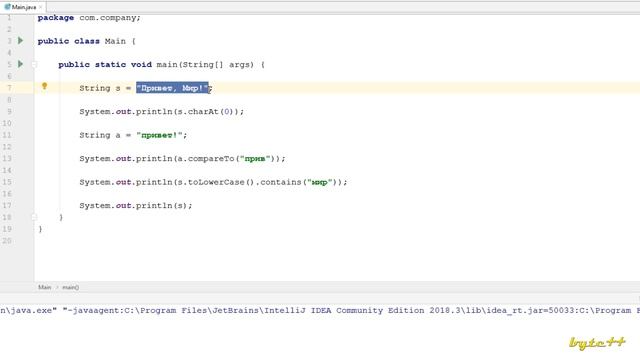This screenshot has height=360, width=640.
Task: Click variable 'a' declaration on line 11
Action: 118,135
